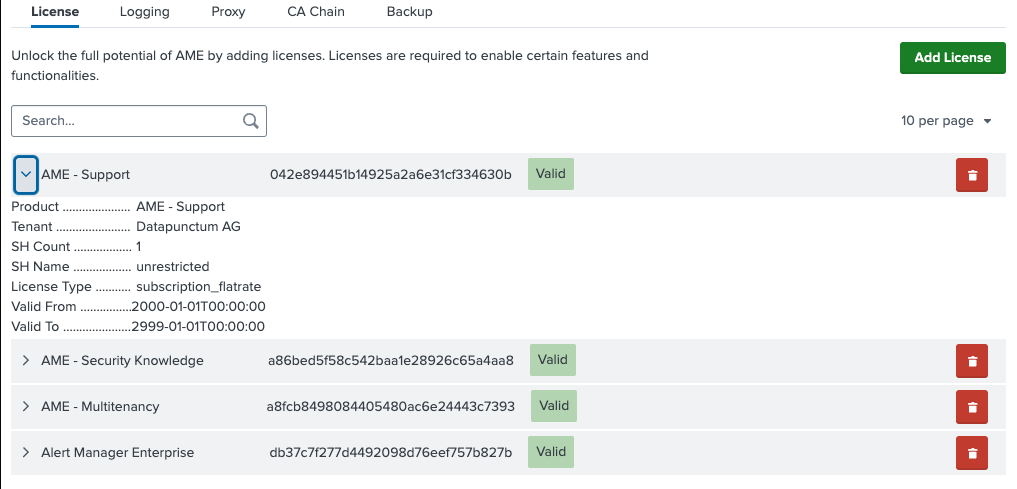The image size is (1017, 489).
Task: Open the 10 per page dropdown
Action: (x=946, y=121)
